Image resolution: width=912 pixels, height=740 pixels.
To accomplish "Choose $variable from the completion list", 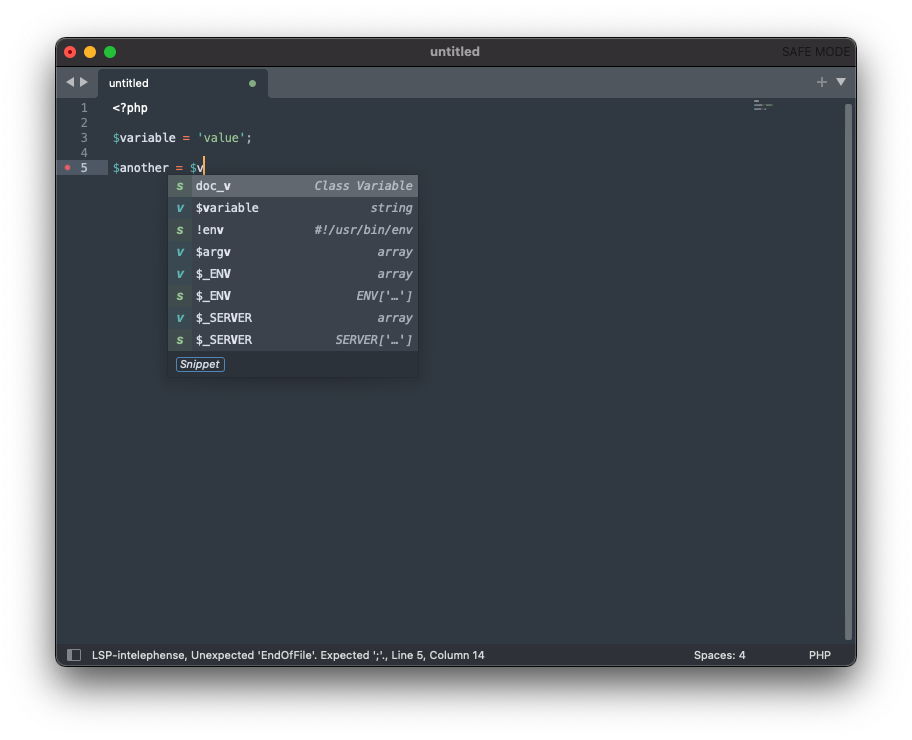I will click(x=228, y=207).
